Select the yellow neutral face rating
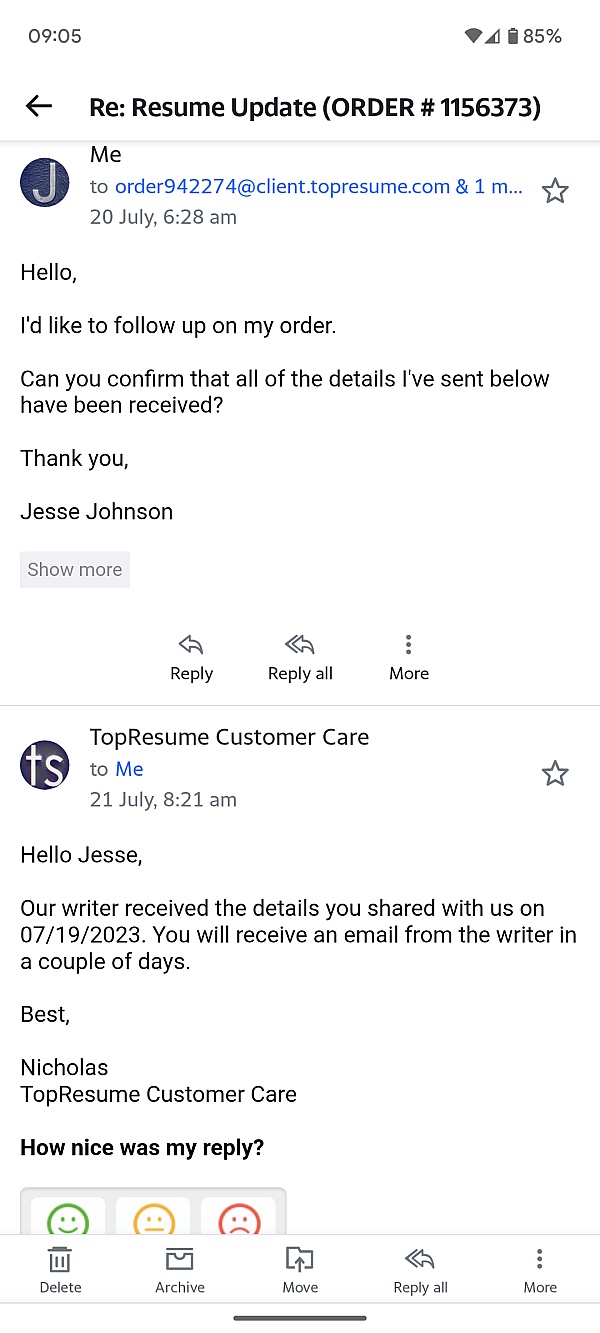 coord(153,1218)
